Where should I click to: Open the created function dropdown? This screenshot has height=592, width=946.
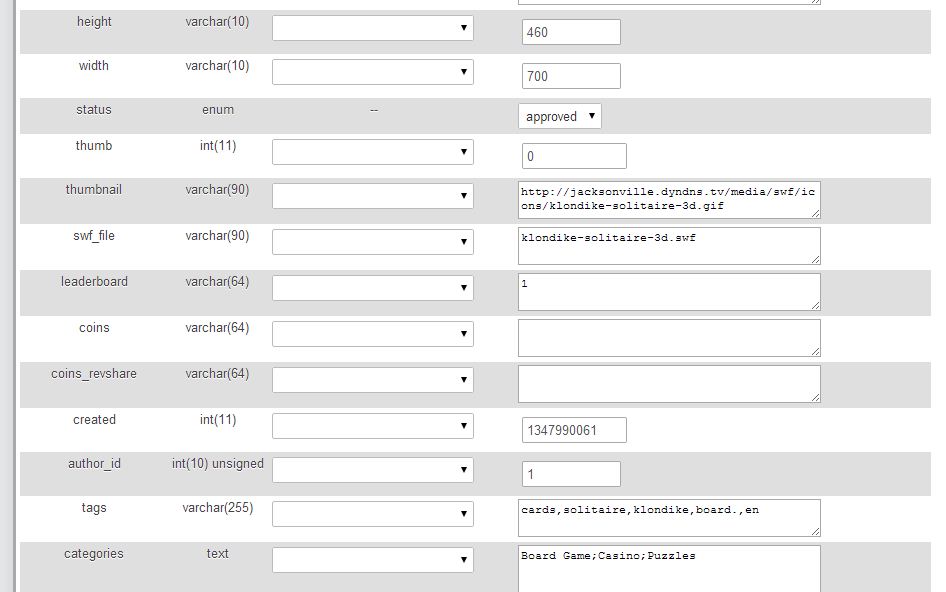(x=373, y=426)
